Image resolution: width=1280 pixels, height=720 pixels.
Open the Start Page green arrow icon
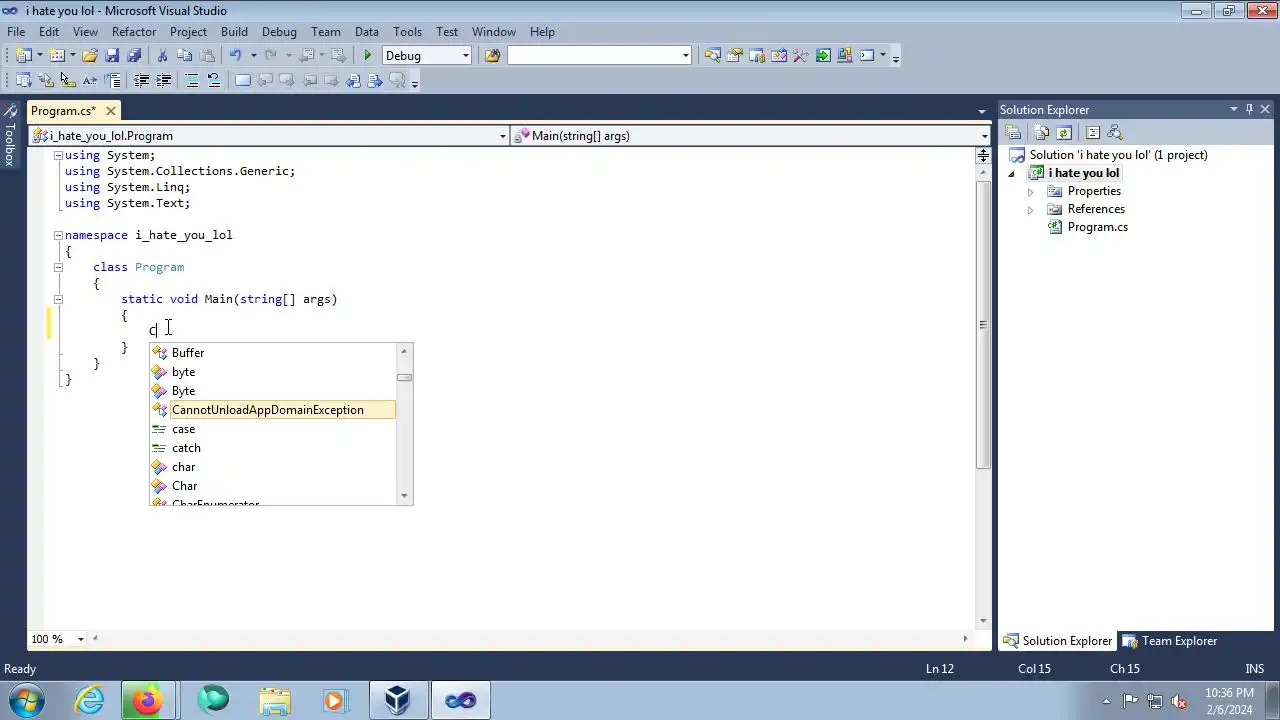tap(823, 56)
